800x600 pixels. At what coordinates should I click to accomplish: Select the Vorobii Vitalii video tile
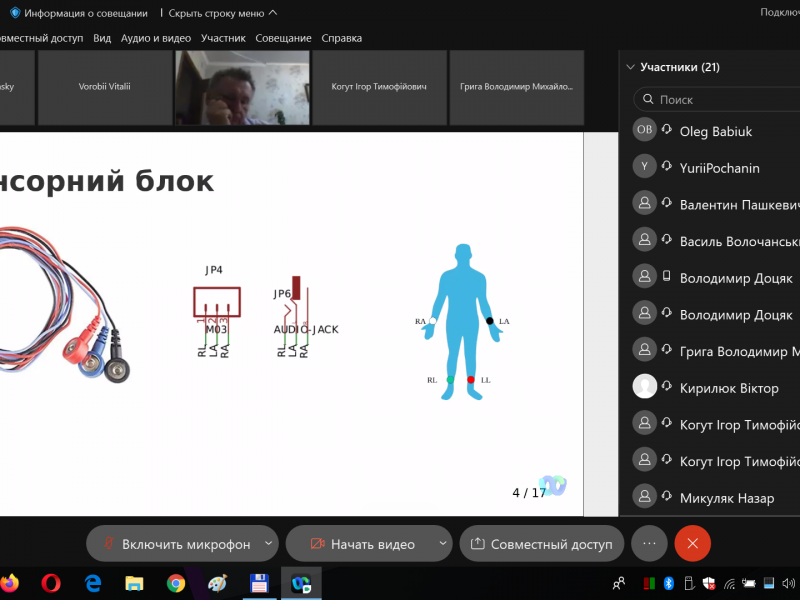[104, 87]
